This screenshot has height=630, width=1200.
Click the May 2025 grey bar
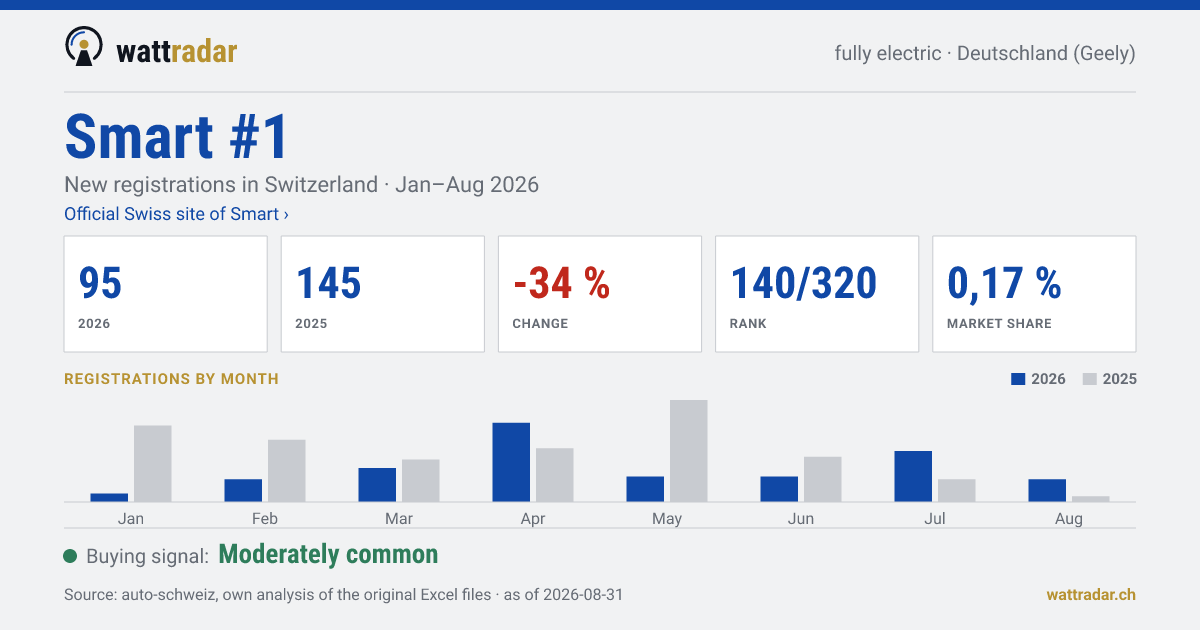pos(689,451)
